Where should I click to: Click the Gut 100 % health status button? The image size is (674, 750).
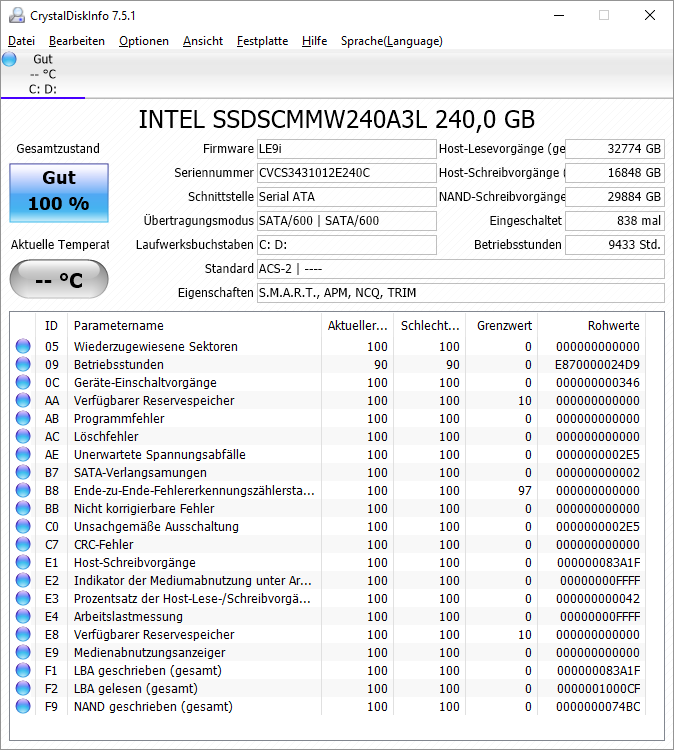click(59, 193)
